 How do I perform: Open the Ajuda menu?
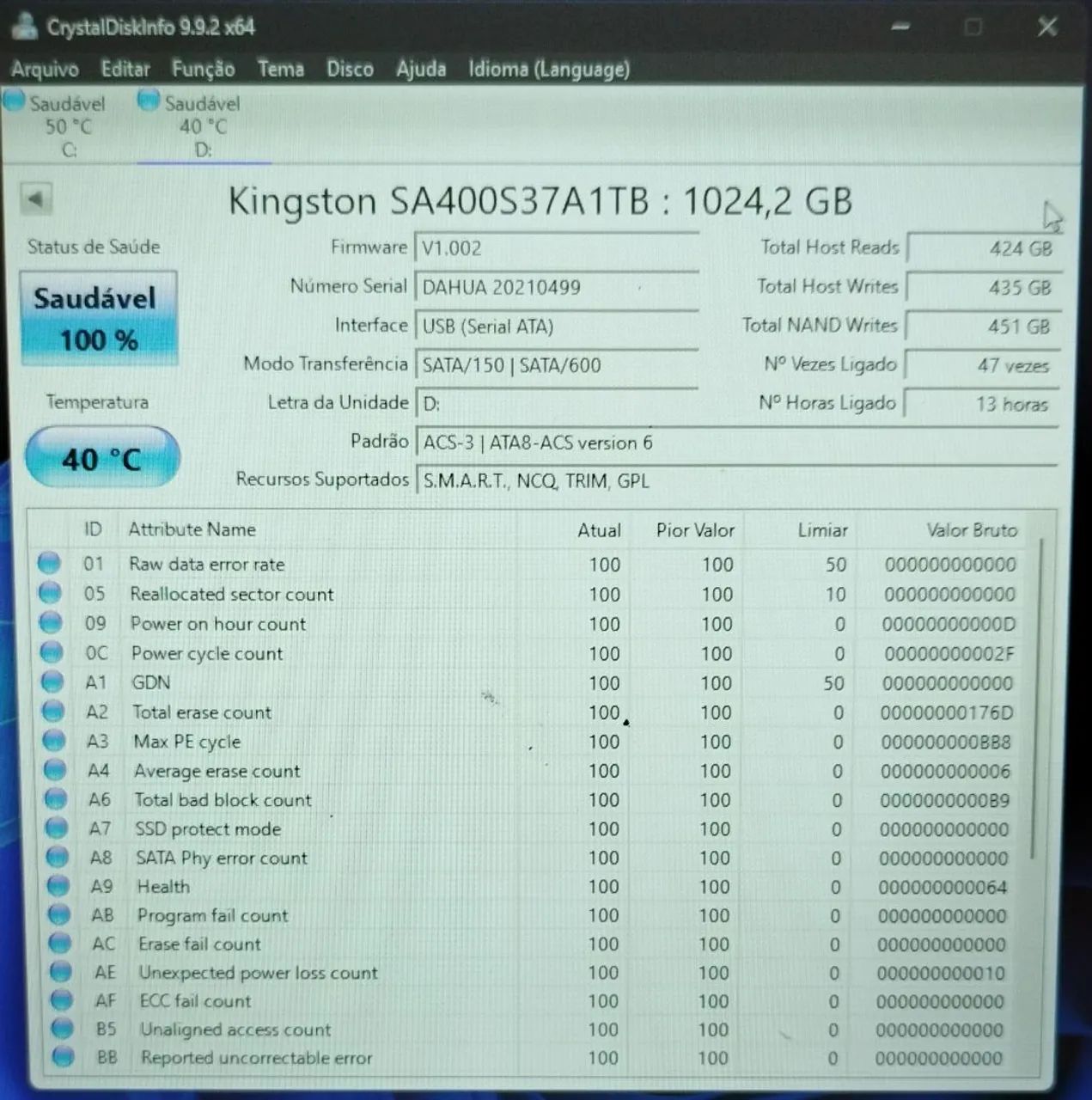pos(421,69)
